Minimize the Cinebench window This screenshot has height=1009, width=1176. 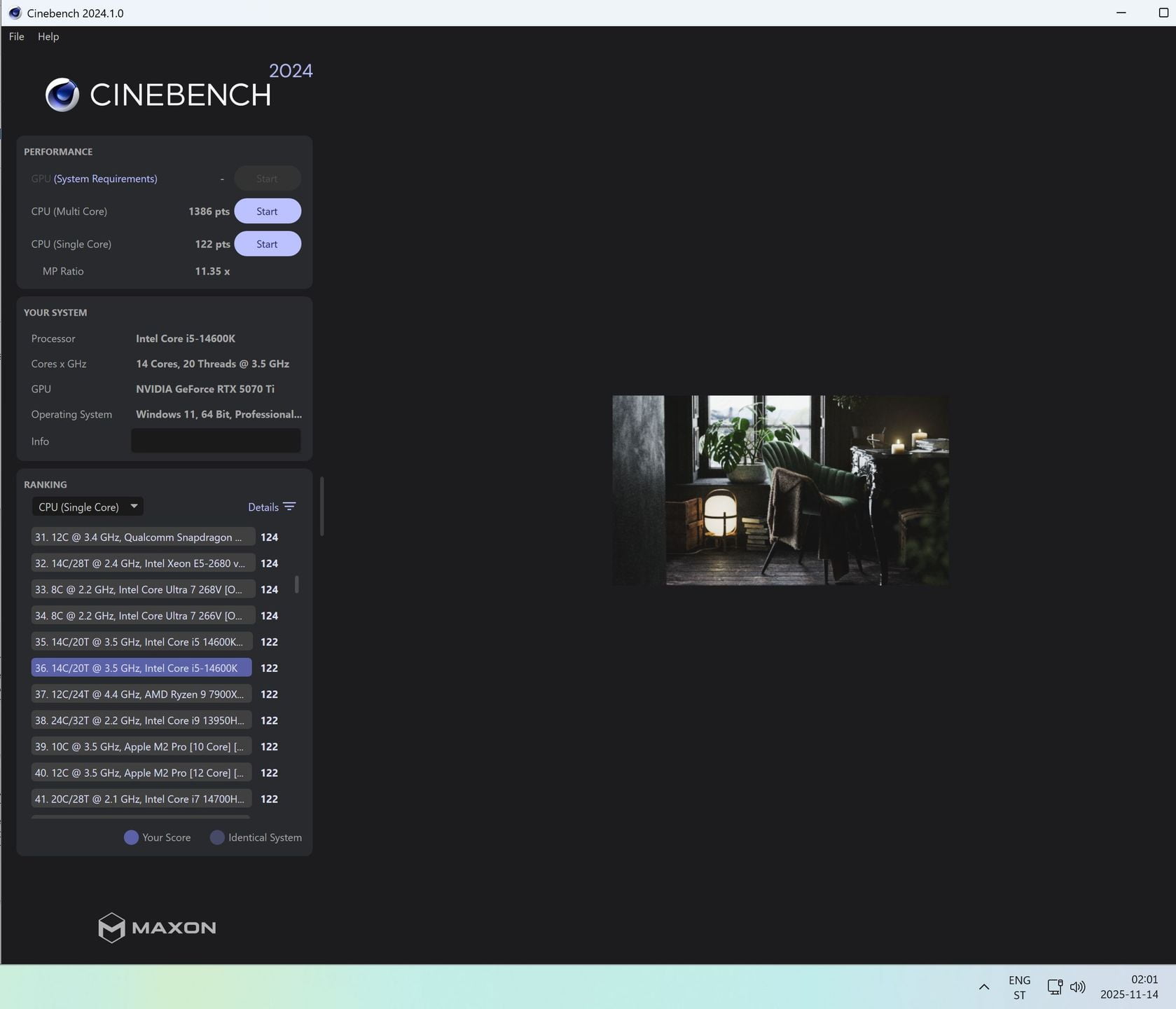tap(1121, 13)
